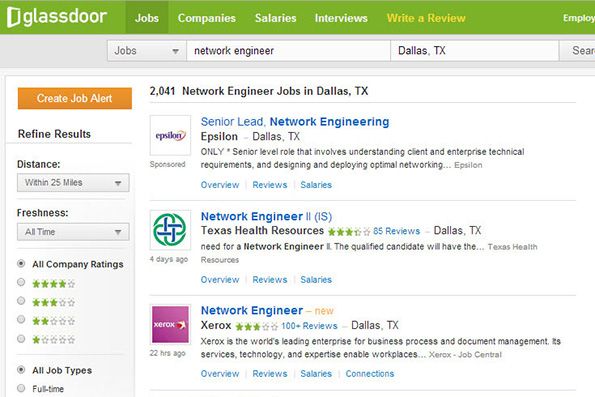Filter by three-star company ratings
This screenshot has width=595, height=397.
tap(21, 301)
